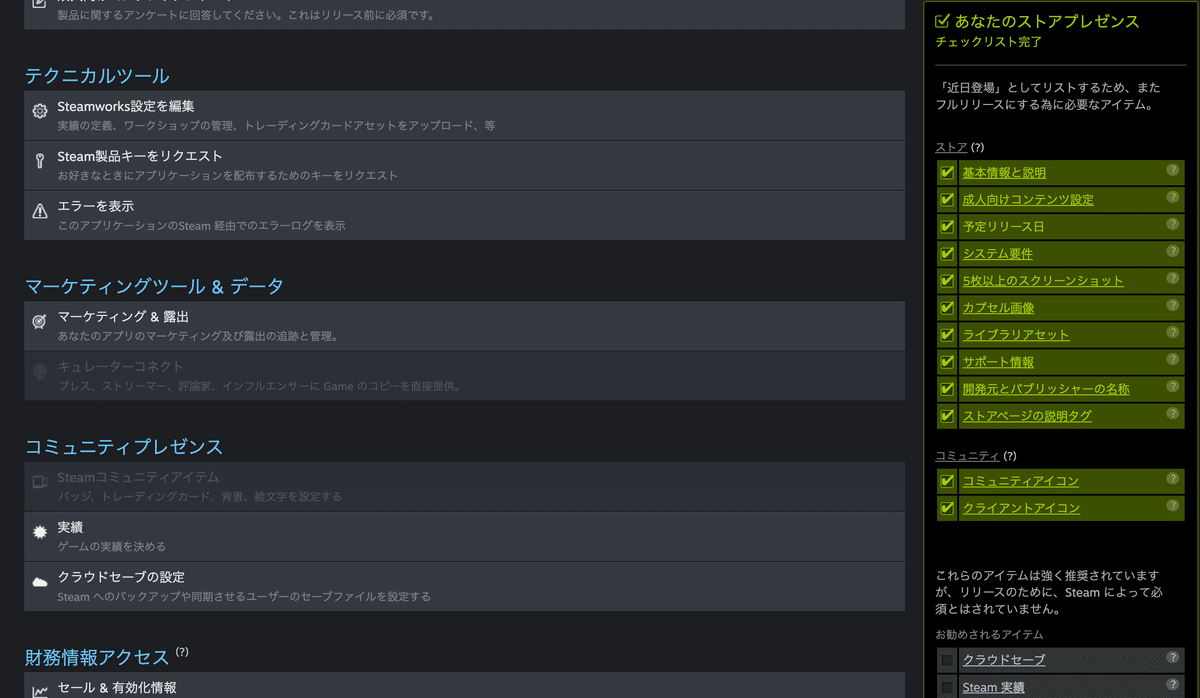The width and height of the screenshot is (1200, 698).
Task: Open the 基本情報と説明 link
Action: (1004, 173)
